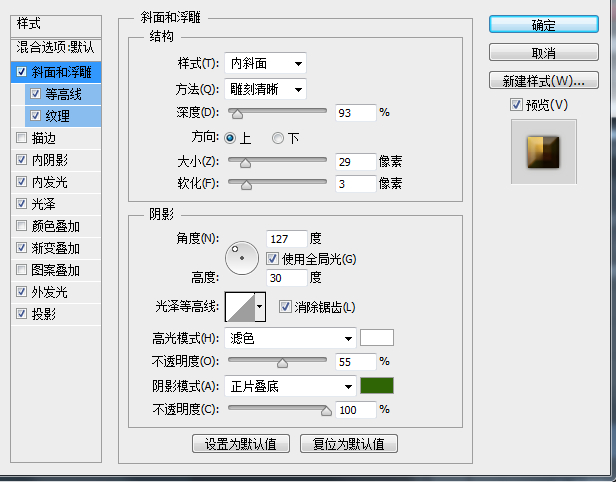This screenshot has height=482, width=616.
Task: Open 投影 settings panel
Action: (44, 314)
